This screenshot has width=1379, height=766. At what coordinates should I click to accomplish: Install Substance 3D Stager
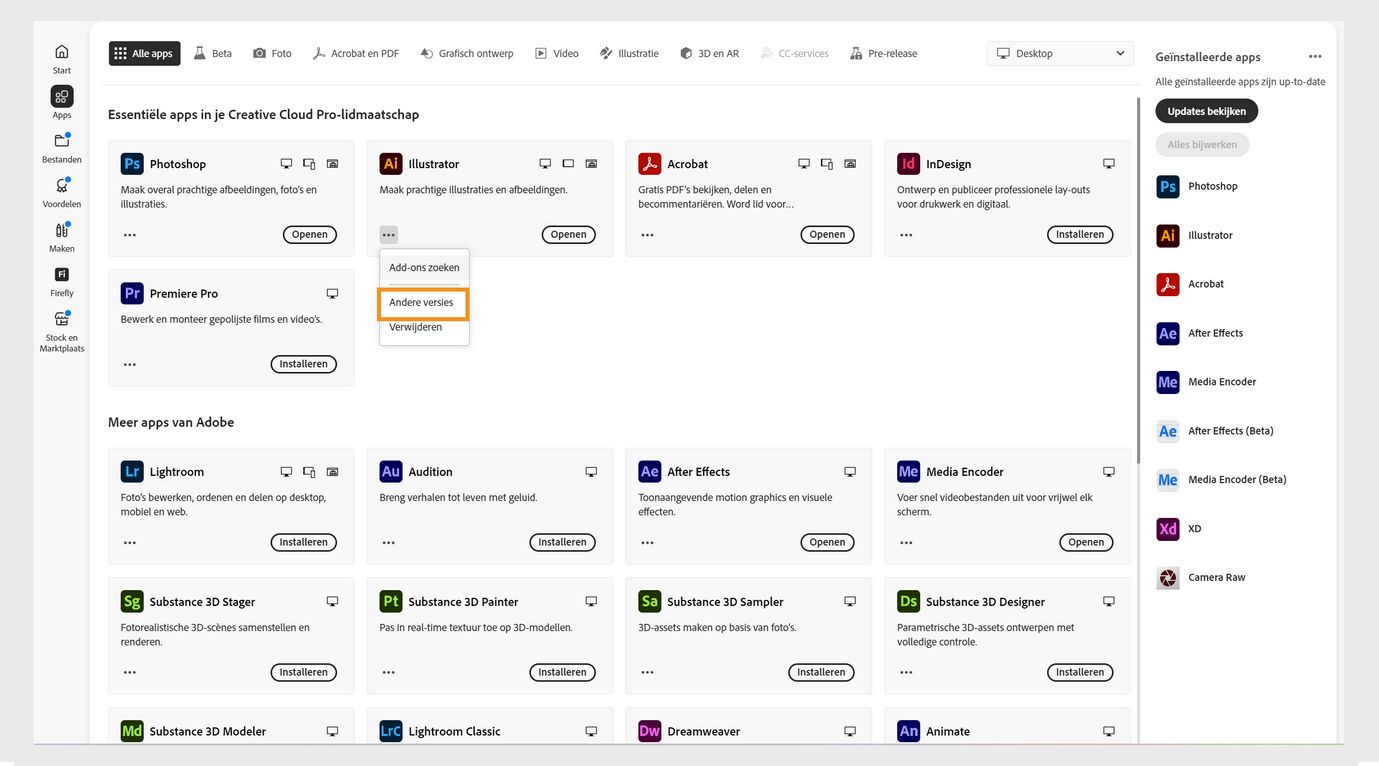click(x=303, y=672)
